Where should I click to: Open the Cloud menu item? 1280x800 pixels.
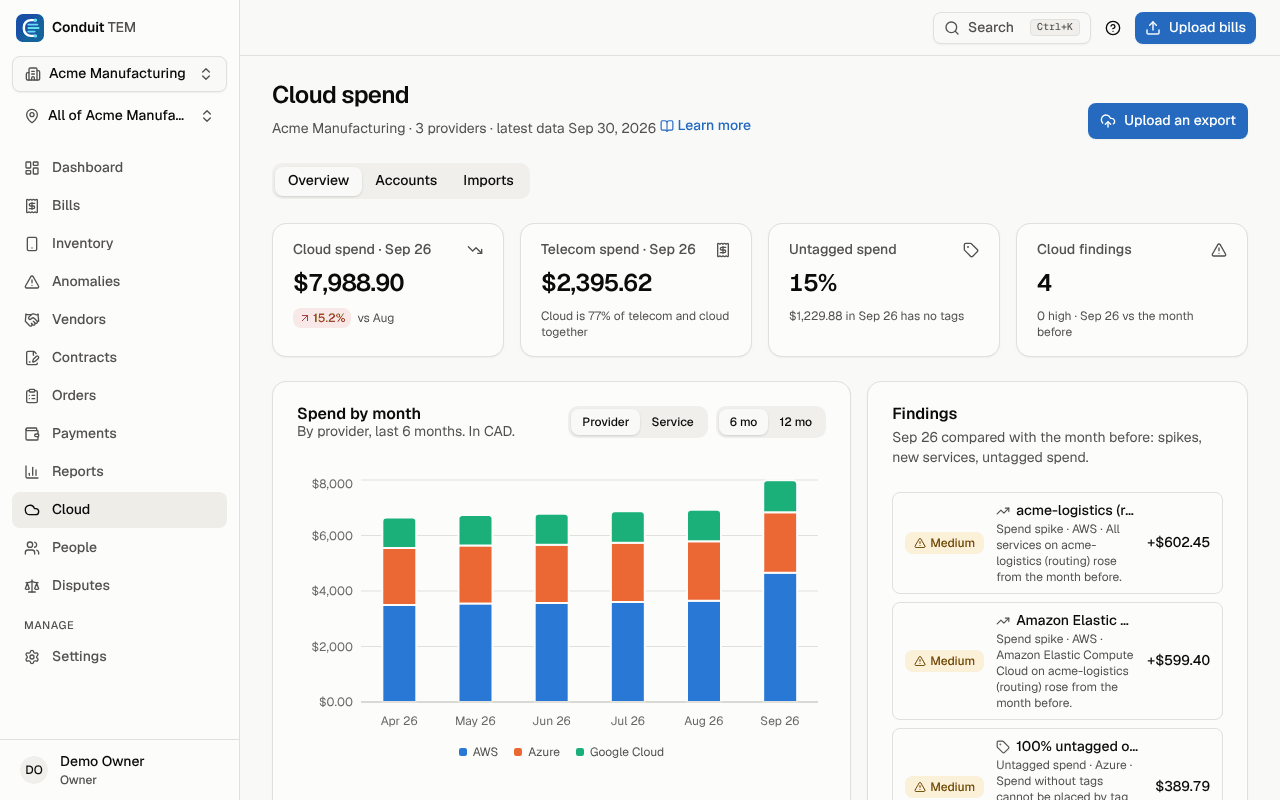120,510
